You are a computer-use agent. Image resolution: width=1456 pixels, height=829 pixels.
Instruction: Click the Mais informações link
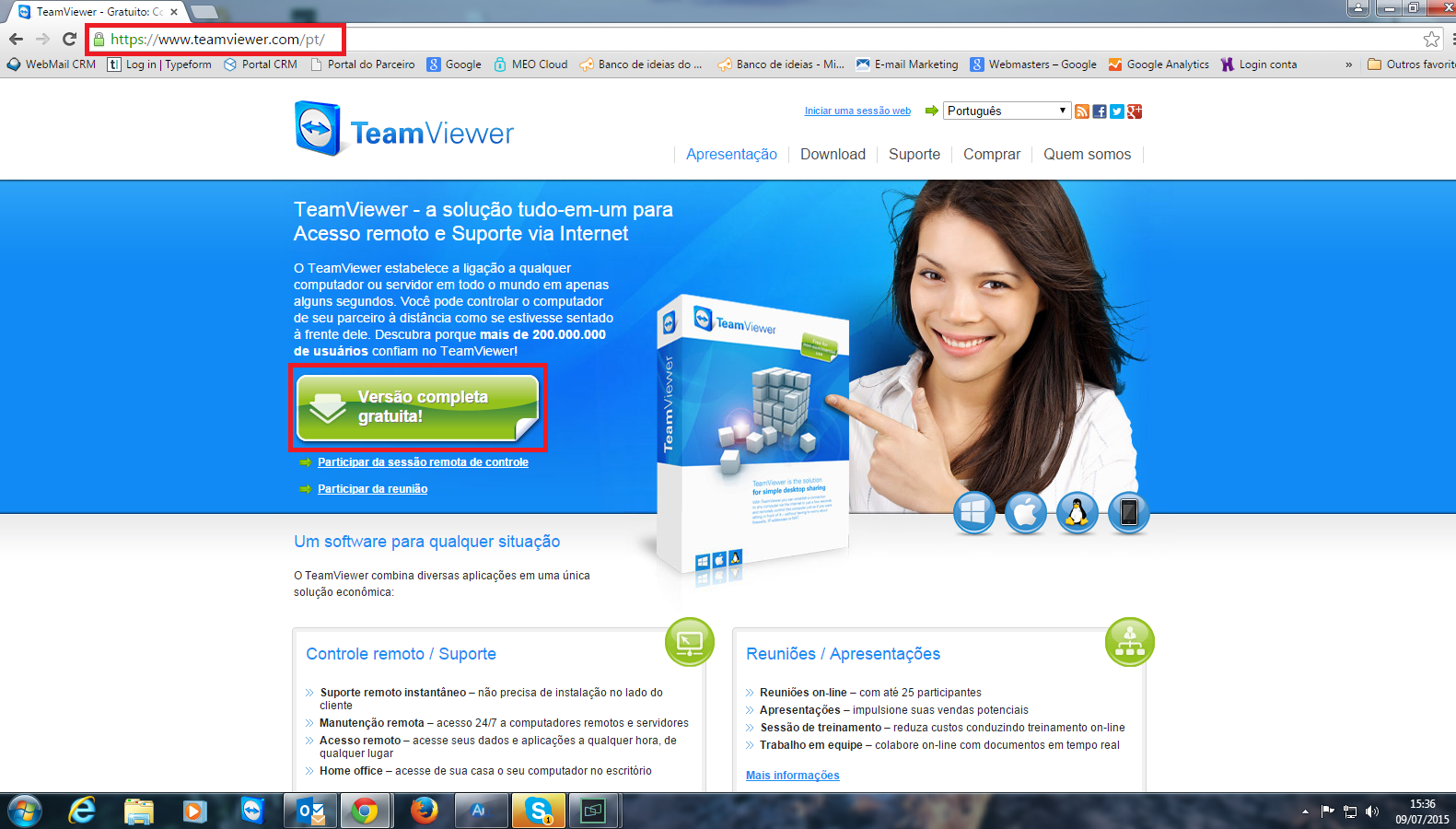pyautogui.click(x=793, y=776)
